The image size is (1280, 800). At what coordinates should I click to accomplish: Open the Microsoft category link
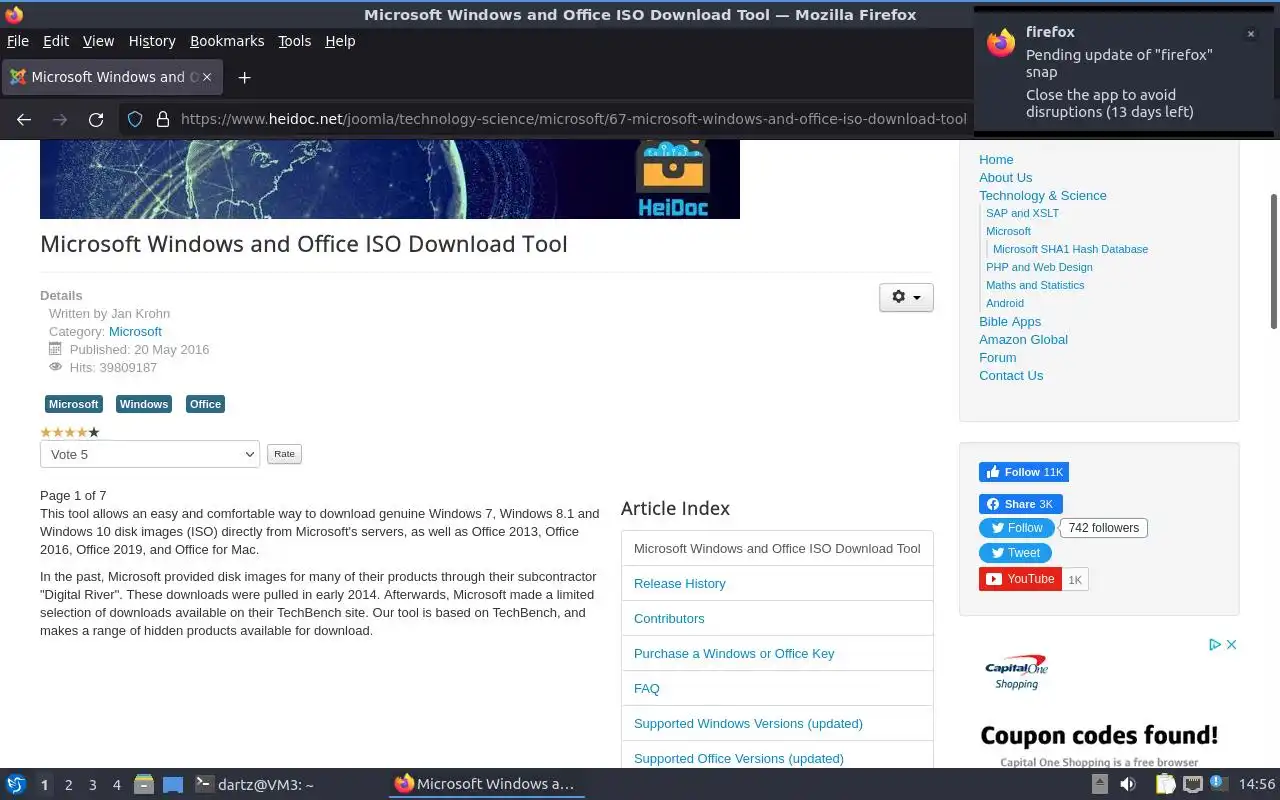(135, 331)
